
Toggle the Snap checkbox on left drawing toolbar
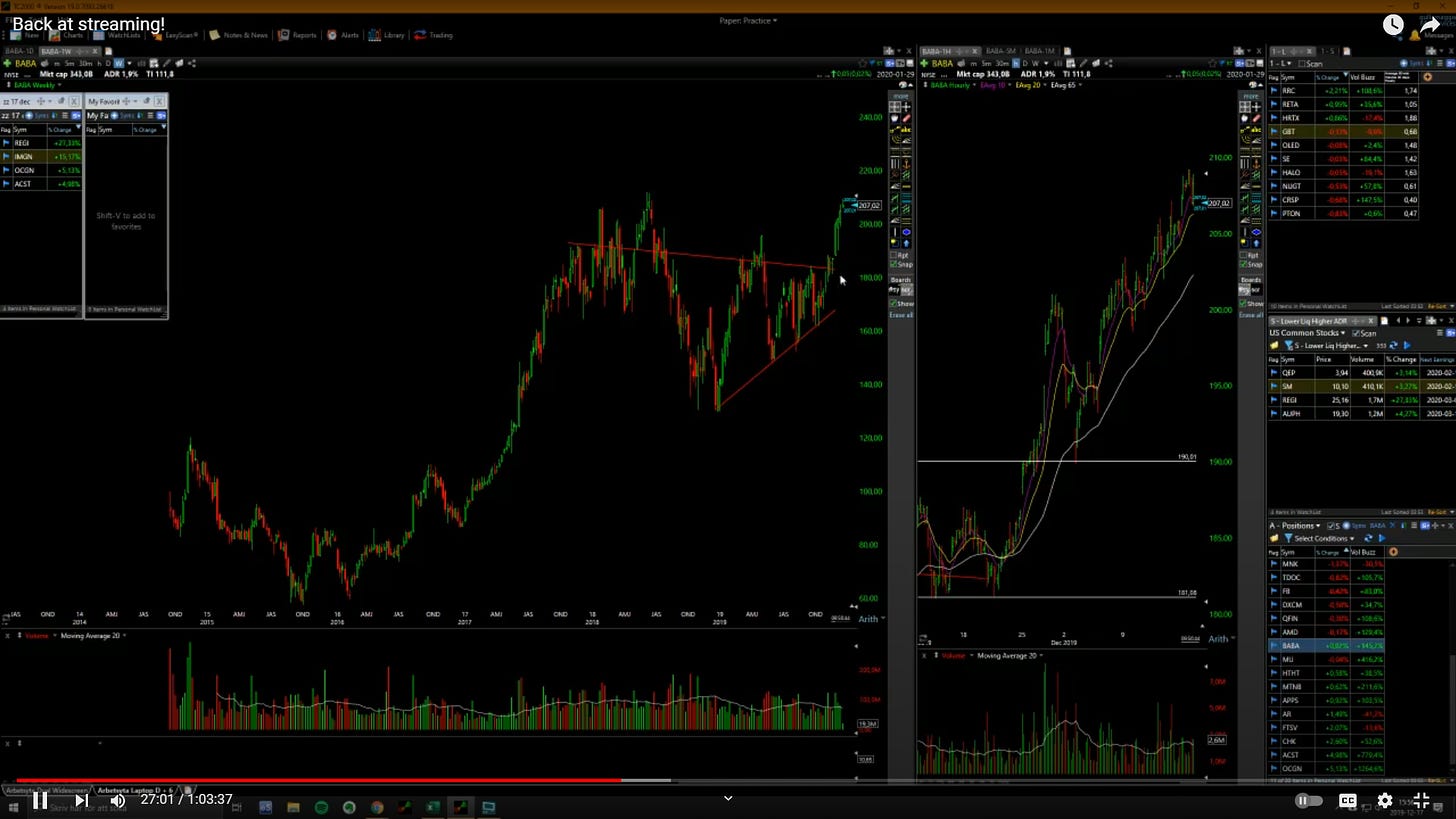[894, 265]
